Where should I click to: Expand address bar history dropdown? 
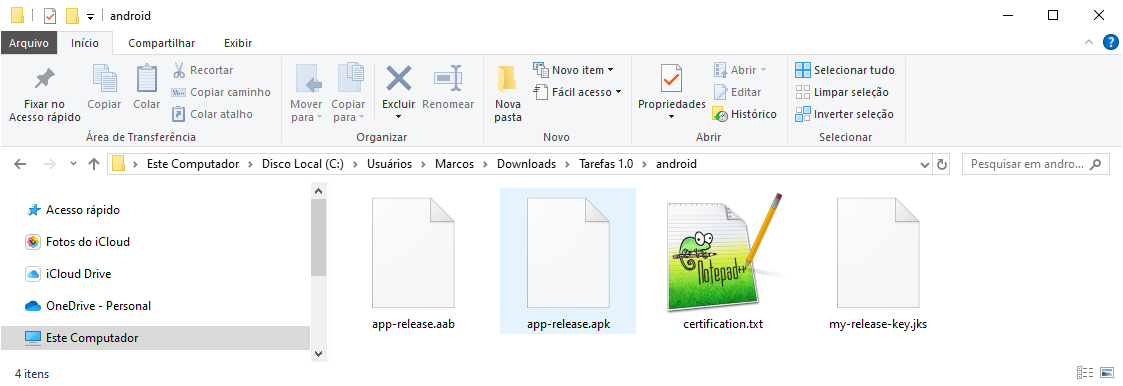tap(925, 164)
